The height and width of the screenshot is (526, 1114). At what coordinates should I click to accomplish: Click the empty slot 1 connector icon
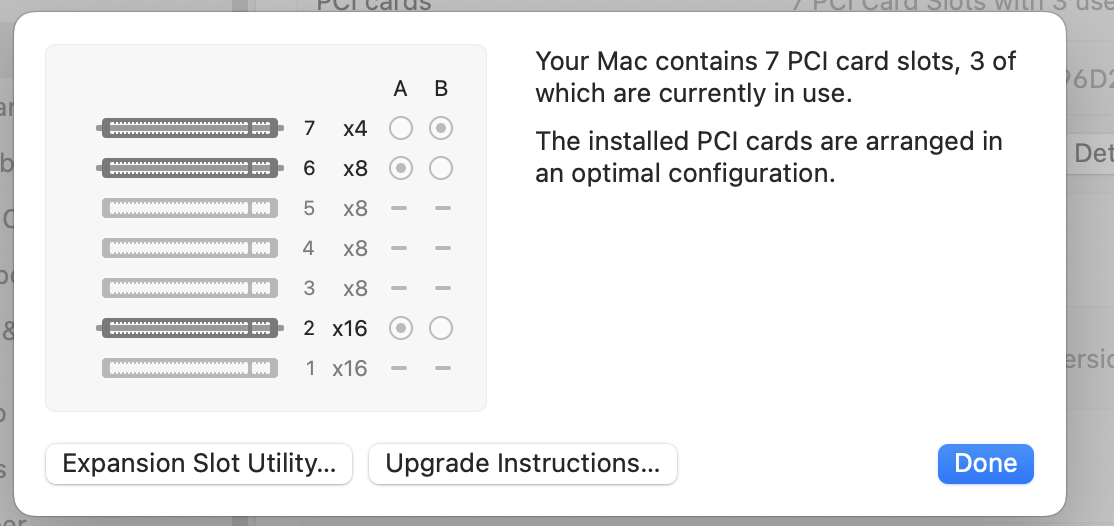coord(189,368)
